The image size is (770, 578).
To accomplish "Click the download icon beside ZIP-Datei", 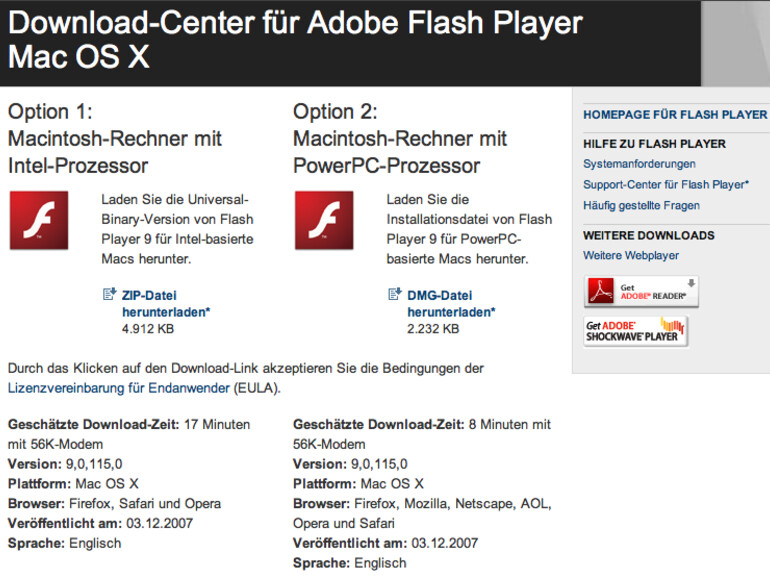I will (x=109, y=295).
